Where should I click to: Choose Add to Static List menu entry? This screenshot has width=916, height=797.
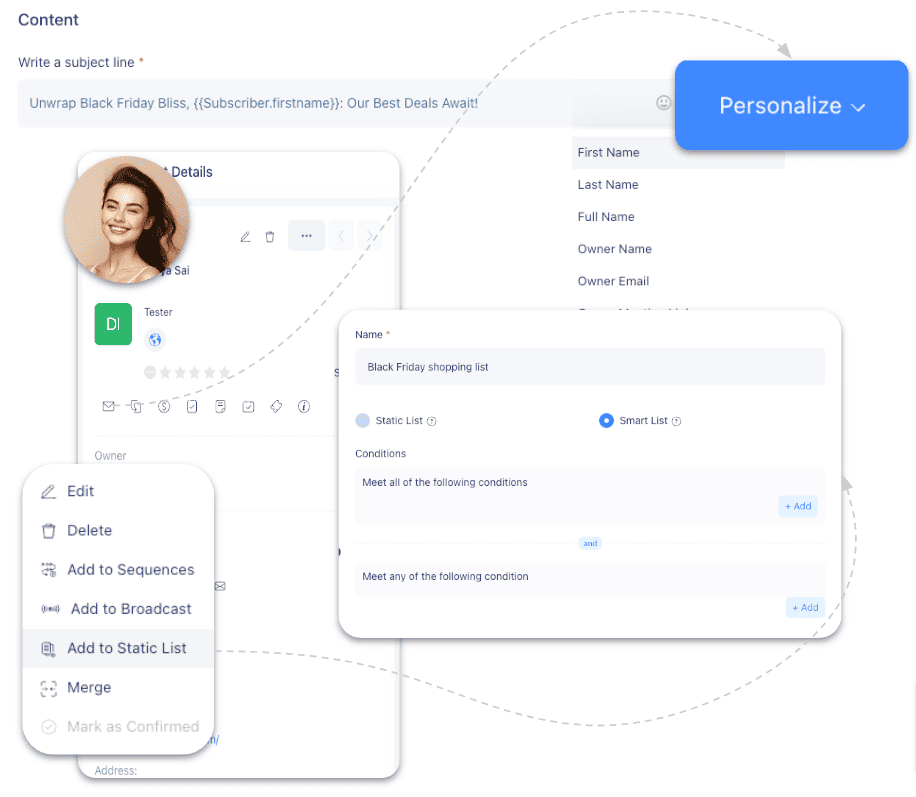pyautogui.click(x=126, y=648)
